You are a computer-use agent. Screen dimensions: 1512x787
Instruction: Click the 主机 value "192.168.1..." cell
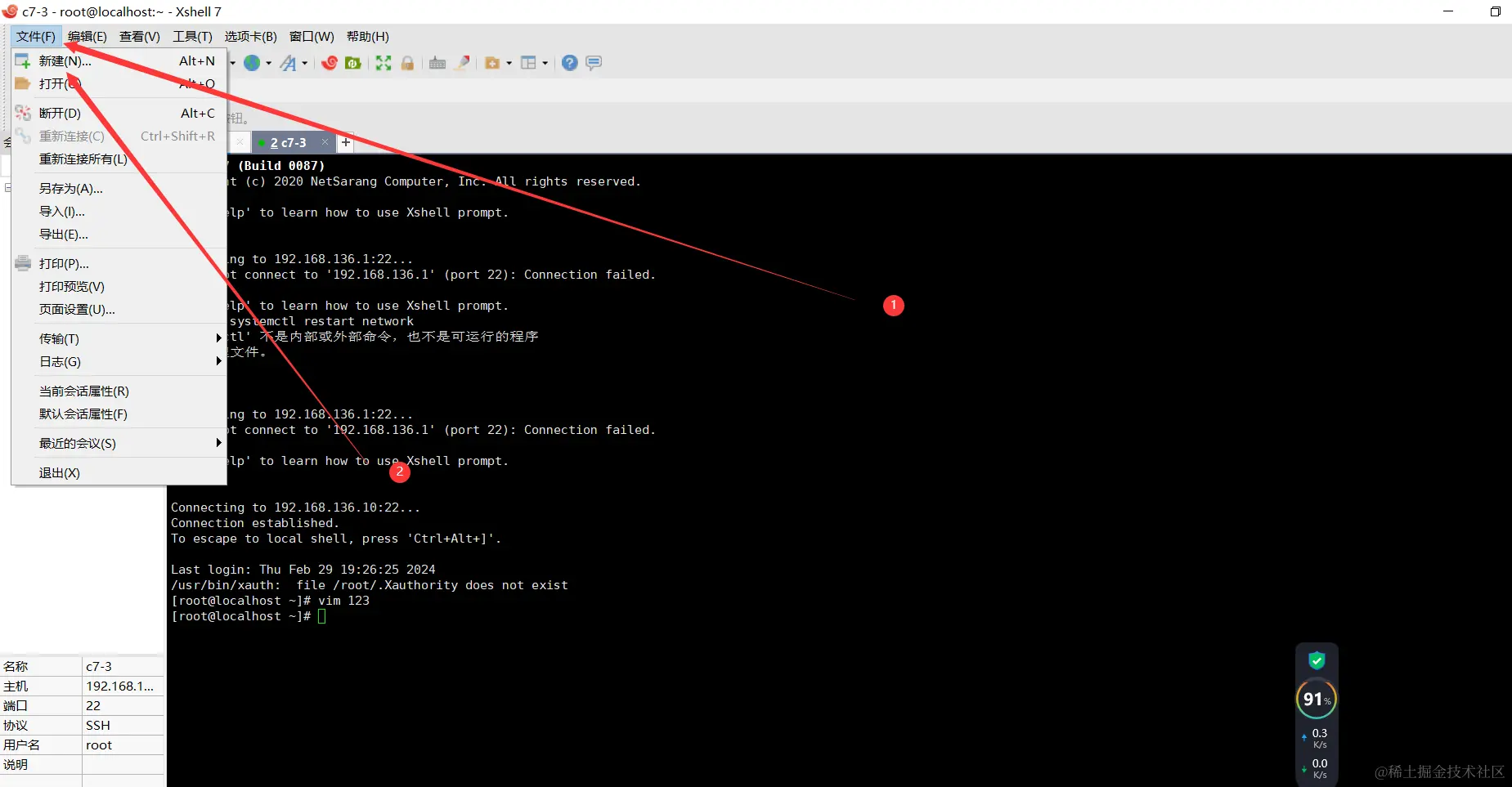(x=123, y=686)
